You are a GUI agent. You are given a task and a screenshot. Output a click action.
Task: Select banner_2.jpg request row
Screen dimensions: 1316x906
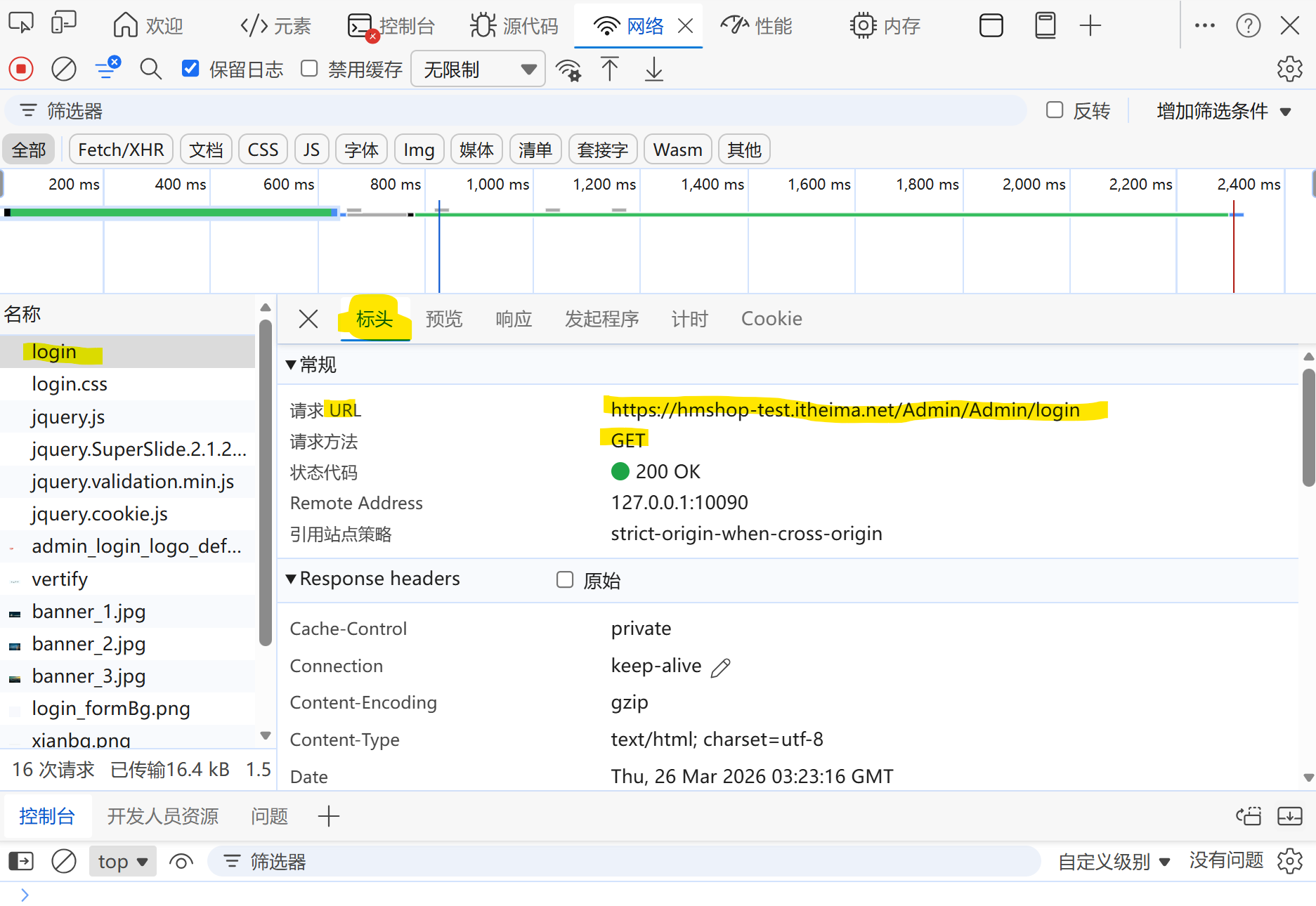pyautogui.click(x=127, y=644)
